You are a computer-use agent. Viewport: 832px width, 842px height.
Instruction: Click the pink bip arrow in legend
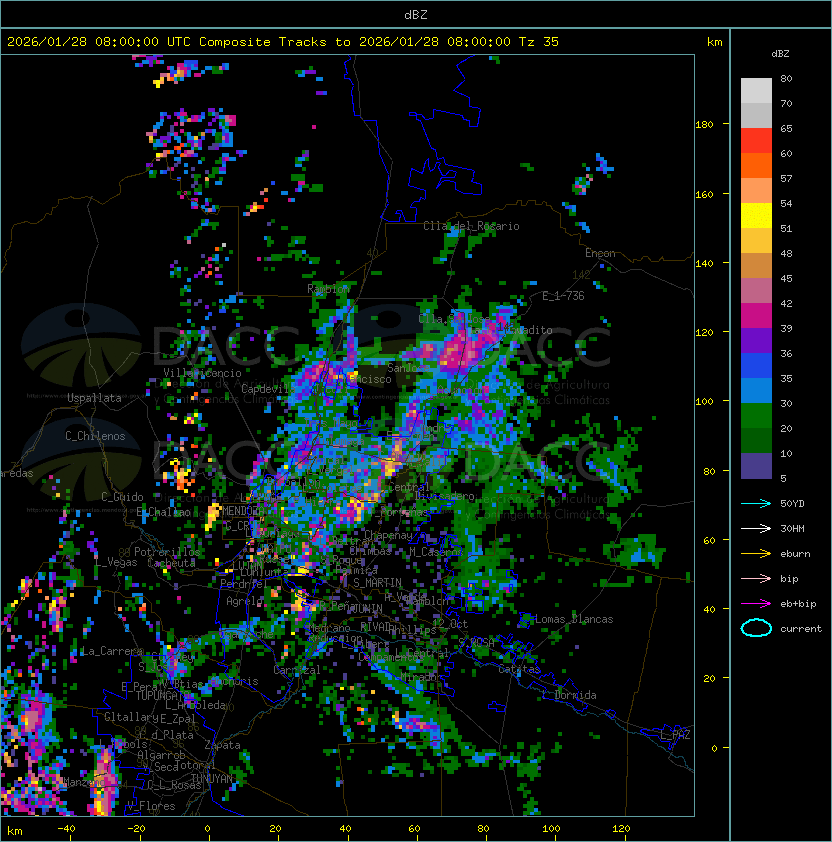756,578
